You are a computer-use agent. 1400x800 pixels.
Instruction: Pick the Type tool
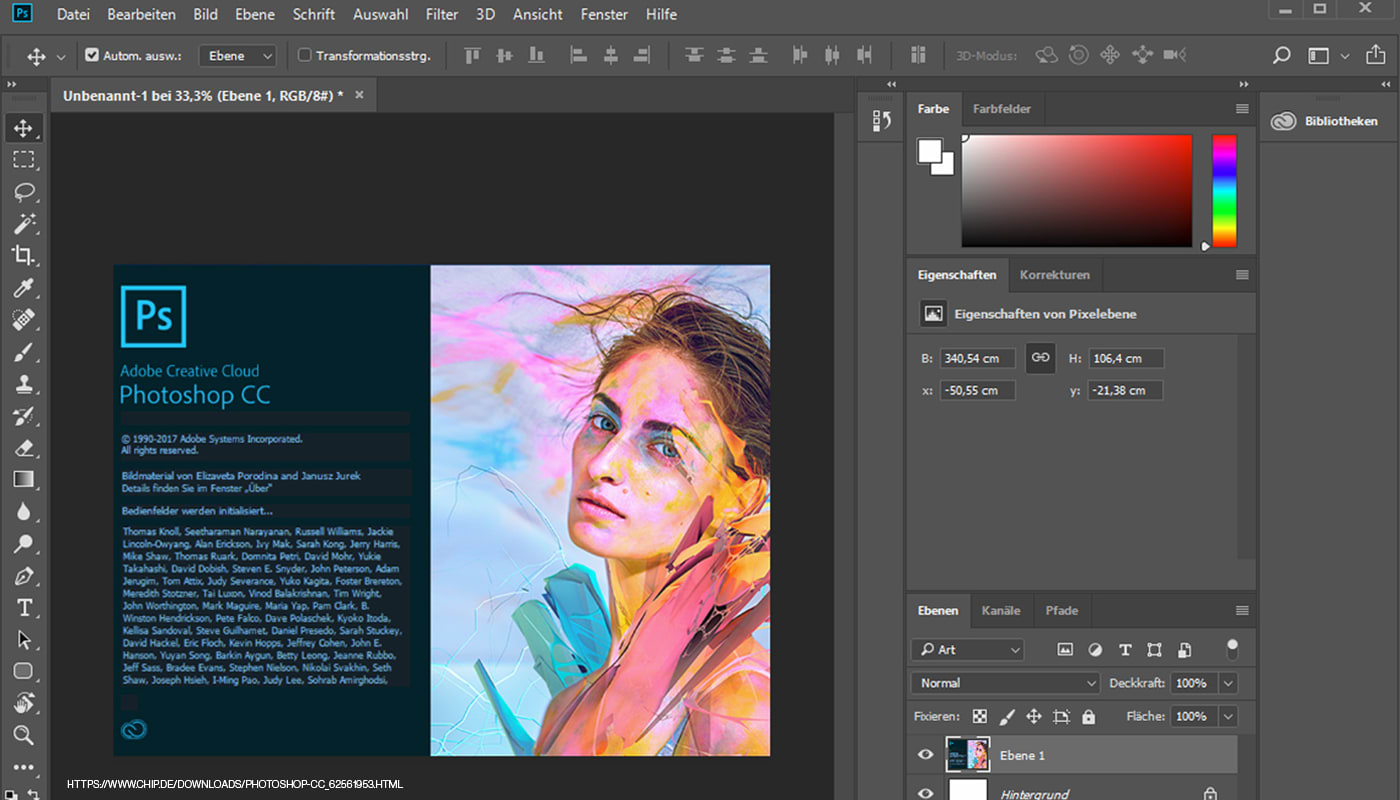(25, 607)
